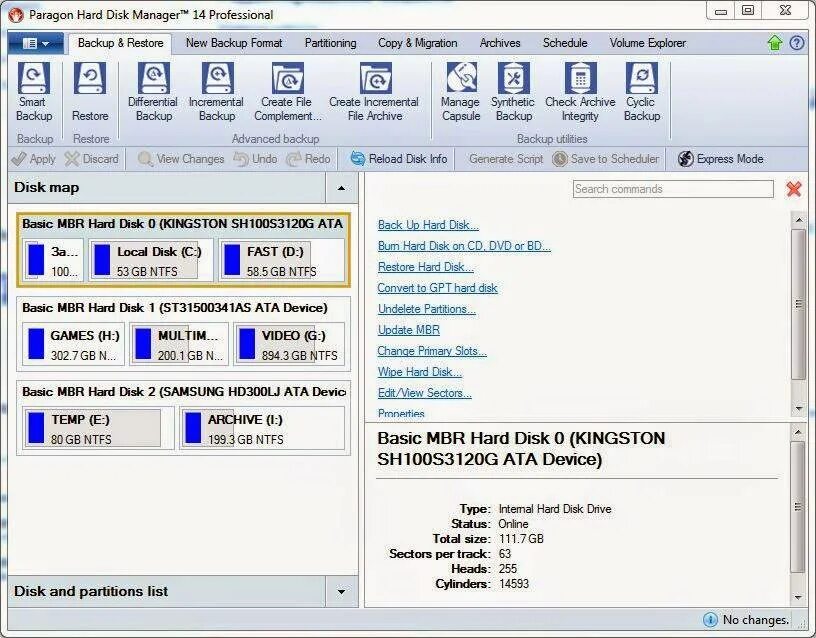The width and height of the screenshot is (816, 638).
Task: Click the Undelete Partitions link
Action: [427, 309]
